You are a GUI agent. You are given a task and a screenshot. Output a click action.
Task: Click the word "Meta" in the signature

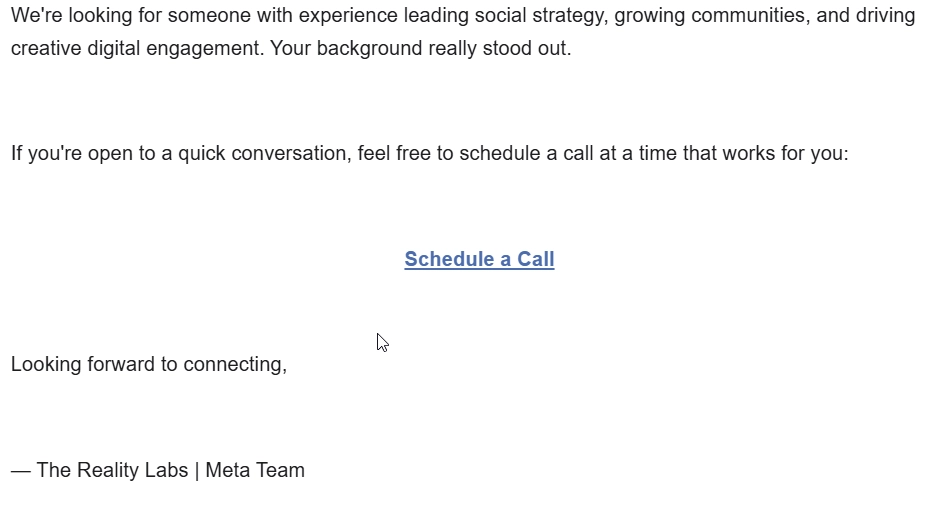(229, 470)
